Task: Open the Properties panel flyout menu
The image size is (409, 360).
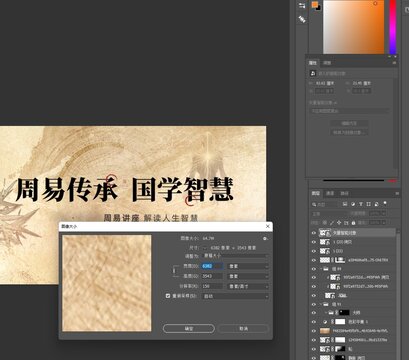Action: click(395, 63)
